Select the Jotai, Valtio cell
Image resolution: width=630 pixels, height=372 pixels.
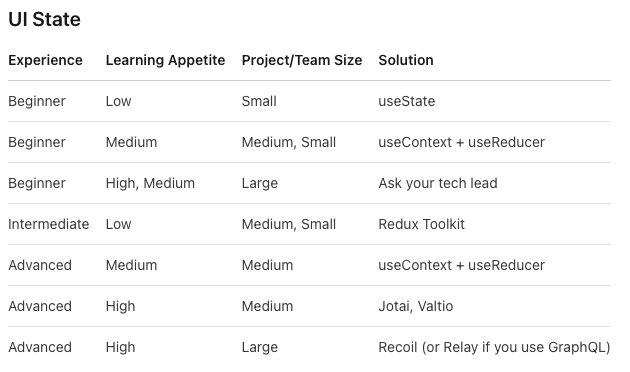(x=415, y=306)
